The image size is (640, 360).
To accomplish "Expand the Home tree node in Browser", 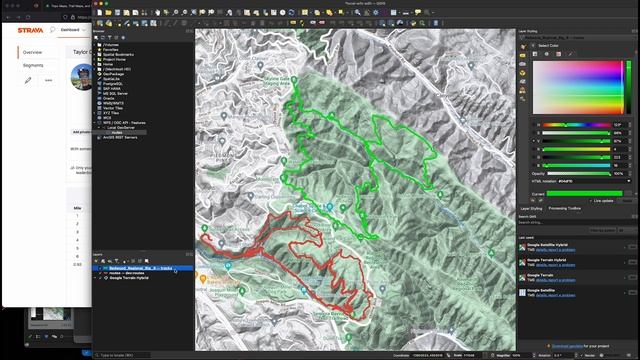I will (95, 64).
